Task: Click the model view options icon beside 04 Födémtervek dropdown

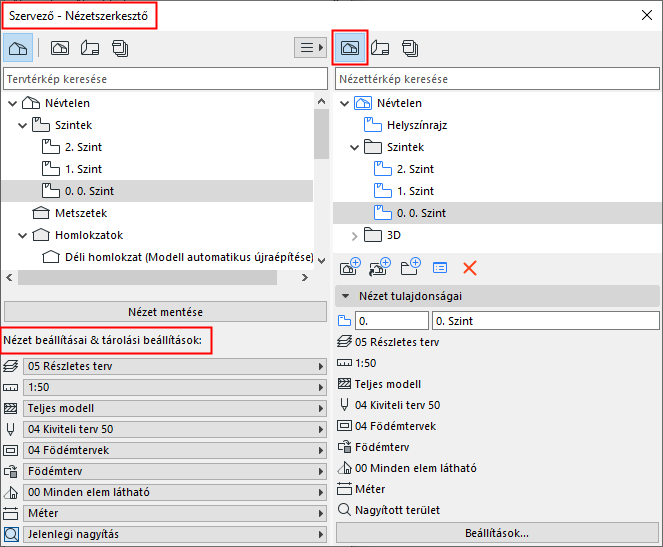Action: [x=11, y=451]
